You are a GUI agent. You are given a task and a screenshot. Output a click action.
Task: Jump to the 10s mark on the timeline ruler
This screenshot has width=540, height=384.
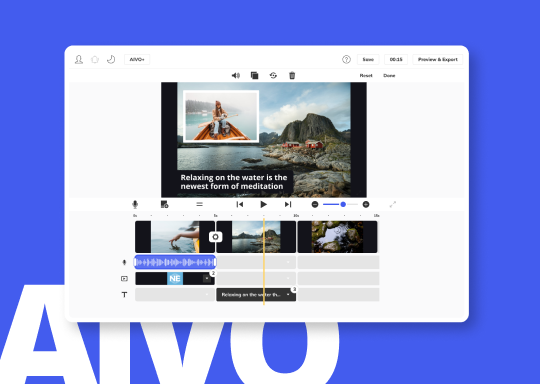[x=296, y=216]
